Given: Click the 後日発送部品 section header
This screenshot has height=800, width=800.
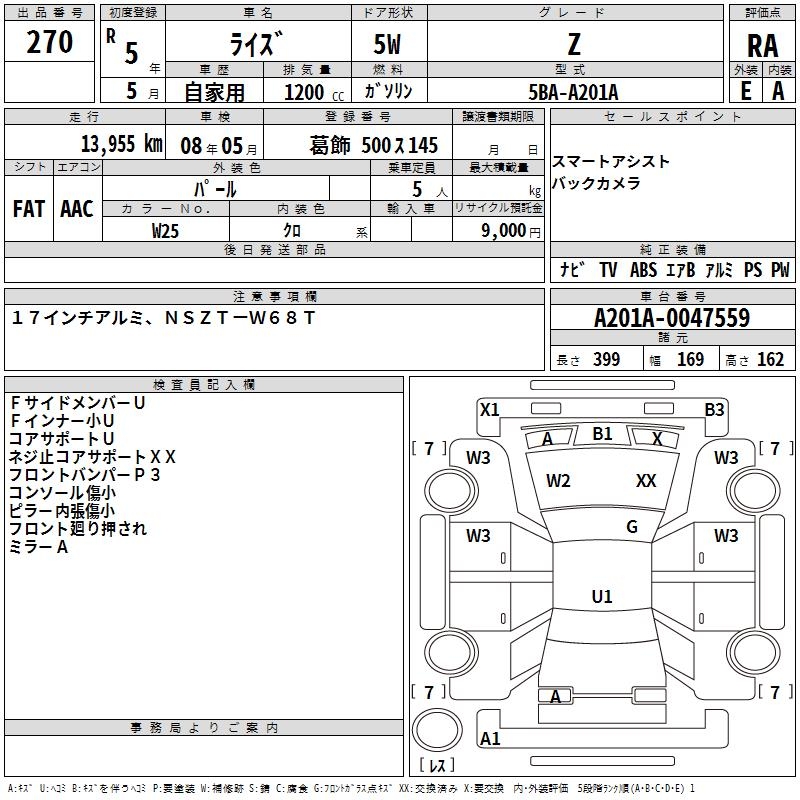Looking at the screenshot, I should click(x=274, y=249).
